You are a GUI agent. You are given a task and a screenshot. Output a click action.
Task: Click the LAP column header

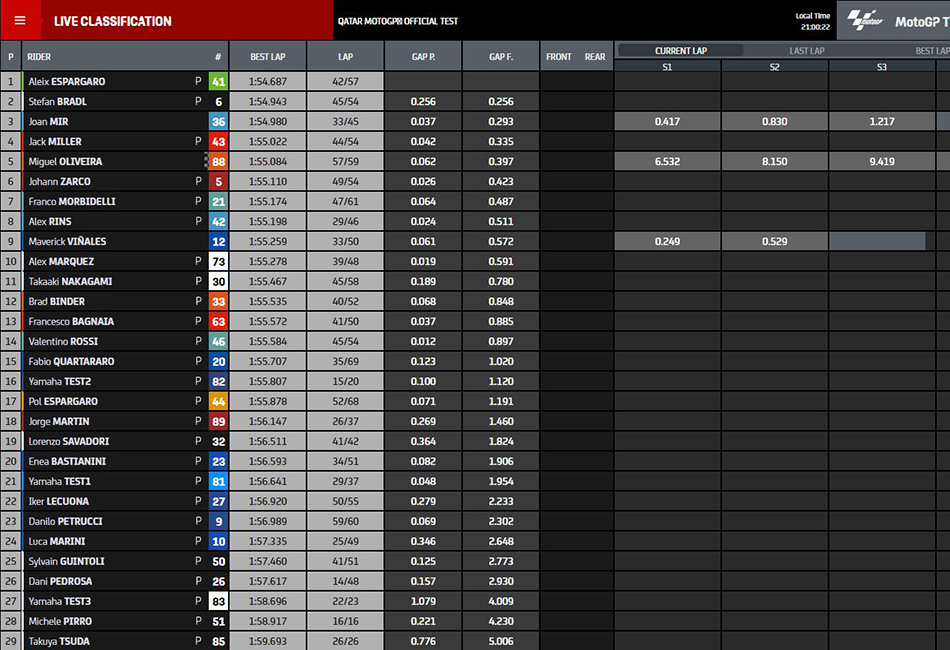pos(345,56)
